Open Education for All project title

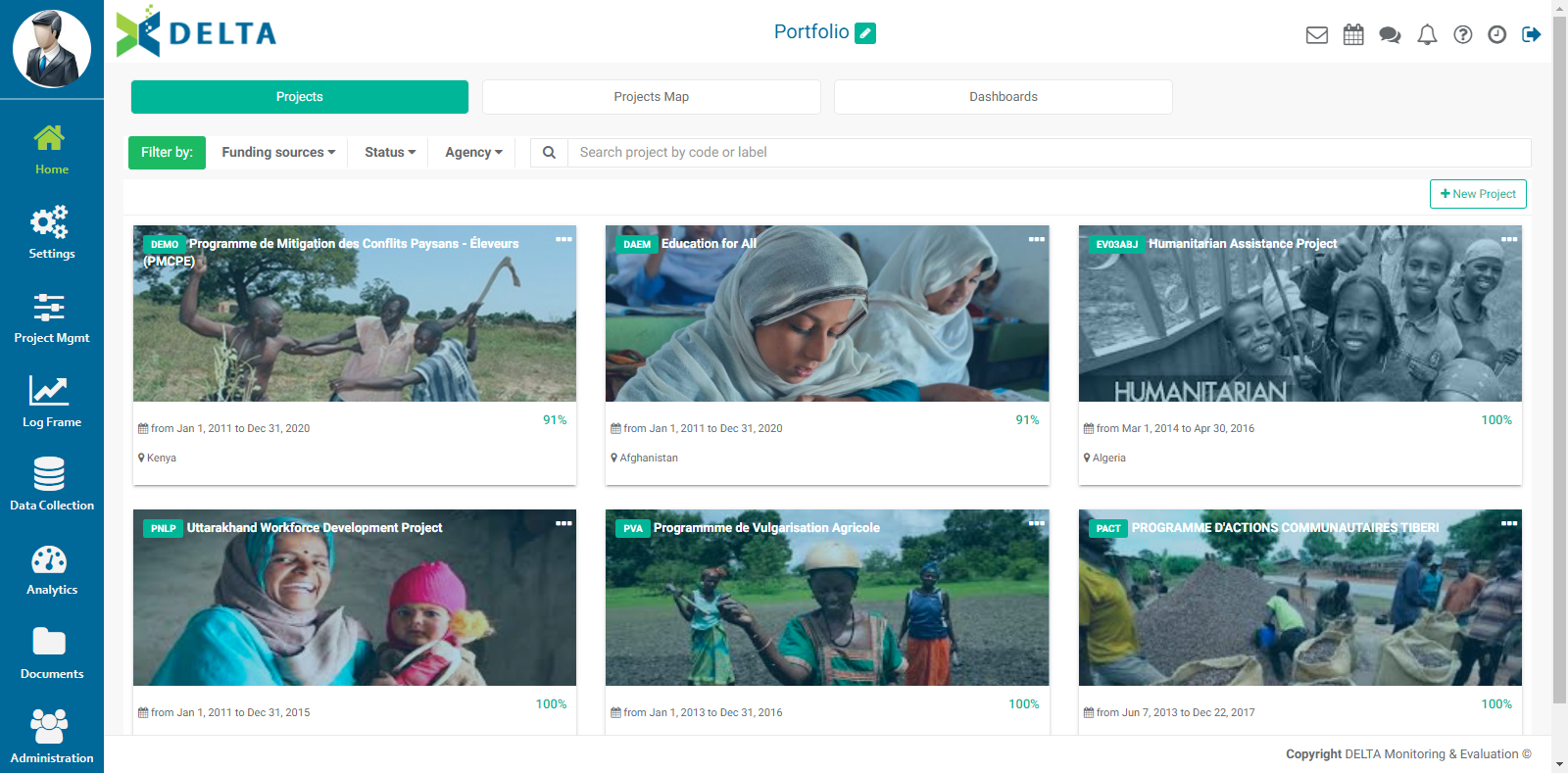point(709,244)
